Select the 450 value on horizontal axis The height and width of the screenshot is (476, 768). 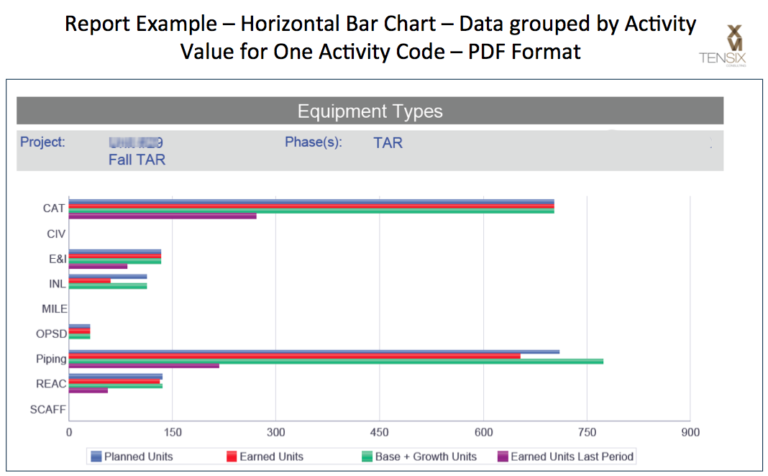(380, 432)
